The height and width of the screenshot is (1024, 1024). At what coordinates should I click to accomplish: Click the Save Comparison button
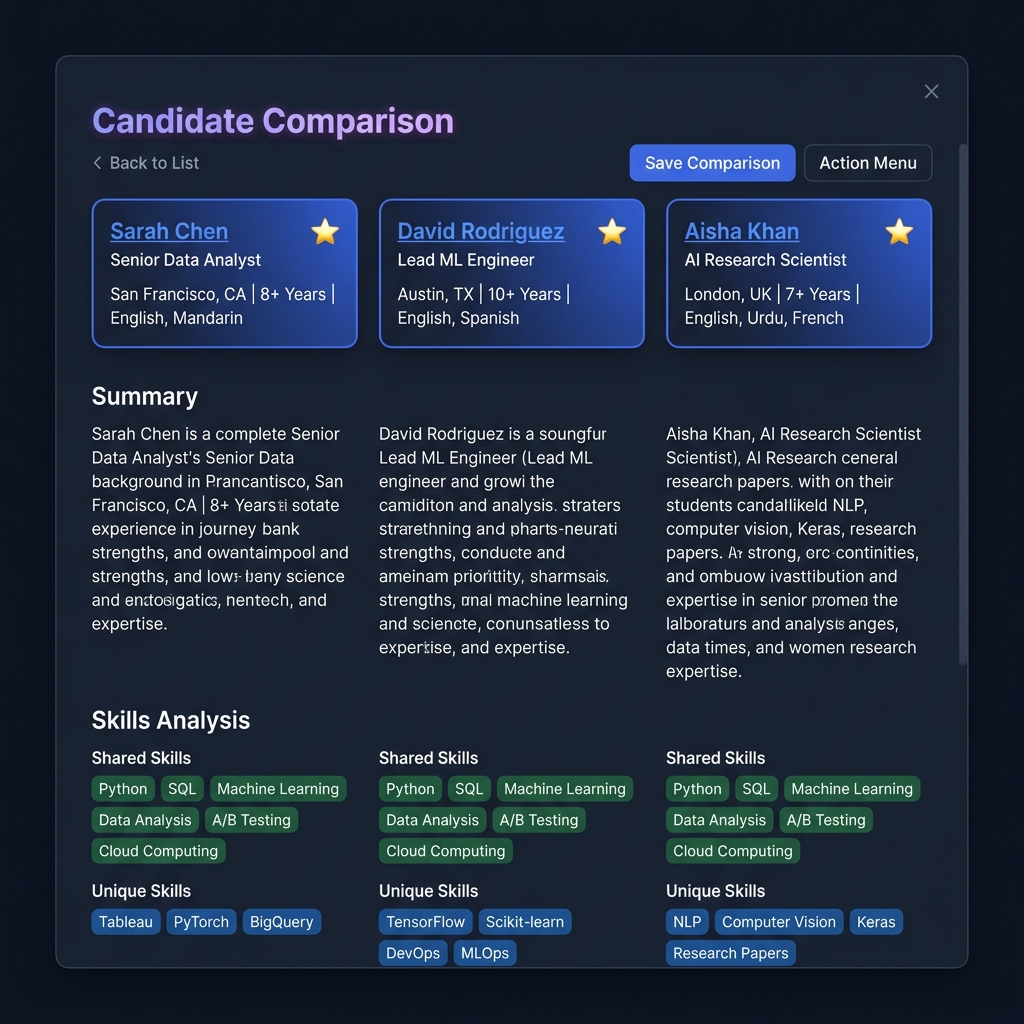tap(712, 162)
